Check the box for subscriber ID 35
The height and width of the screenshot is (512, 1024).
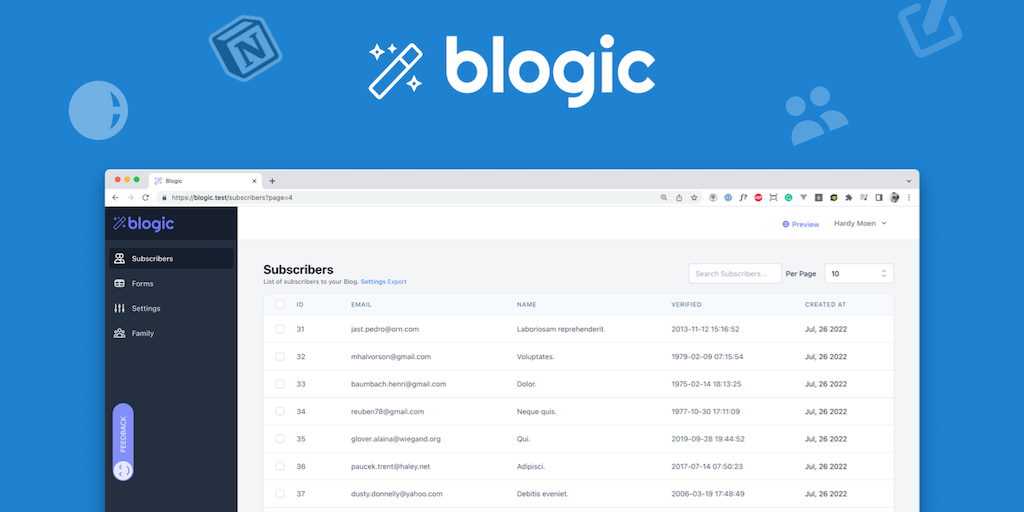(x=280, y=439)
